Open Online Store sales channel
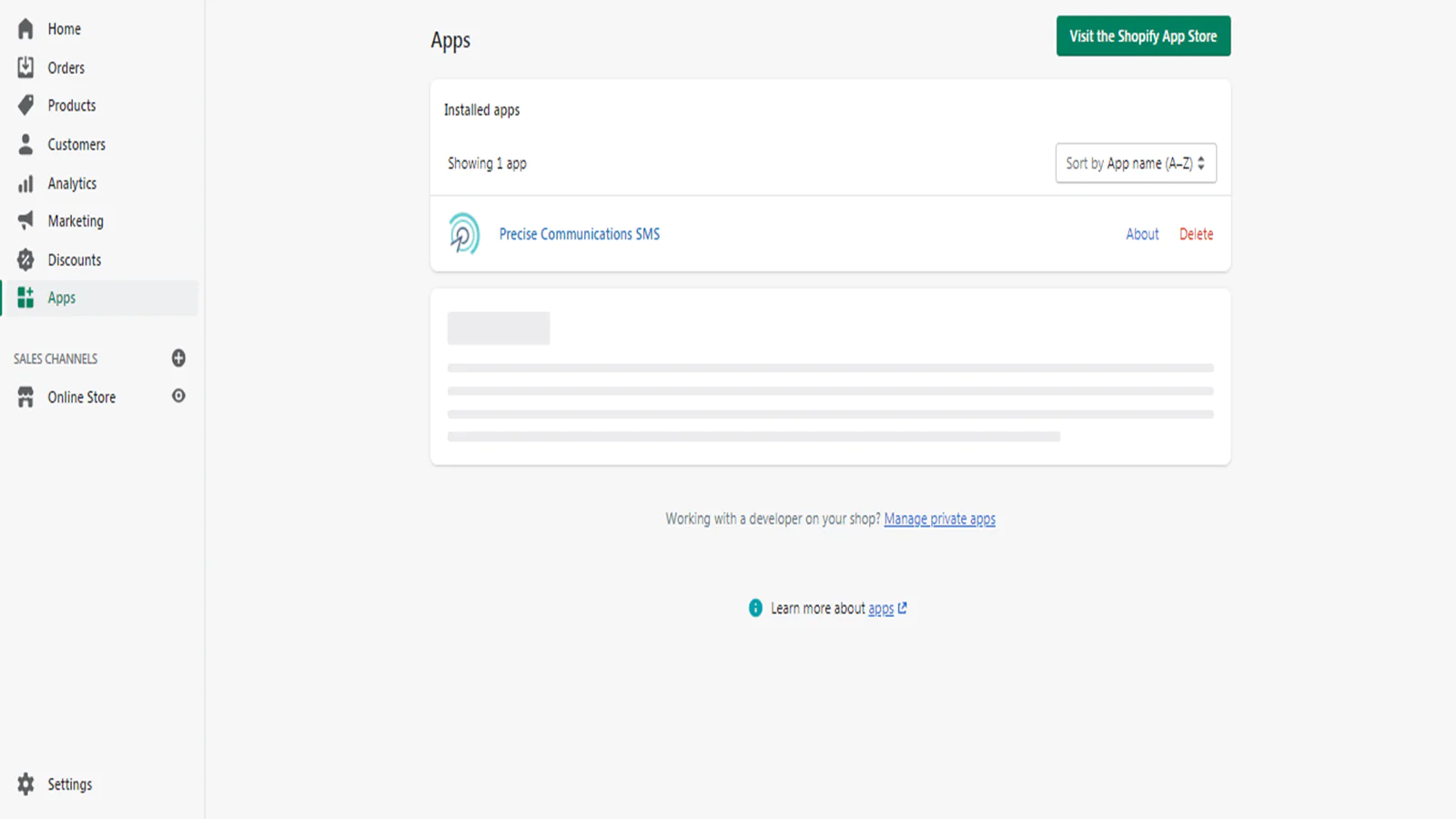 (x=82, y=398)
